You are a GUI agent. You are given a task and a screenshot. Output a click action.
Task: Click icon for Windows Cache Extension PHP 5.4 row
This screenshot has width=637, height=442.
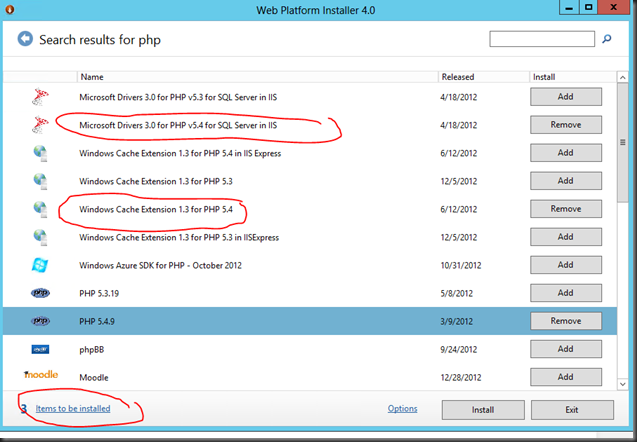(40, 209)
